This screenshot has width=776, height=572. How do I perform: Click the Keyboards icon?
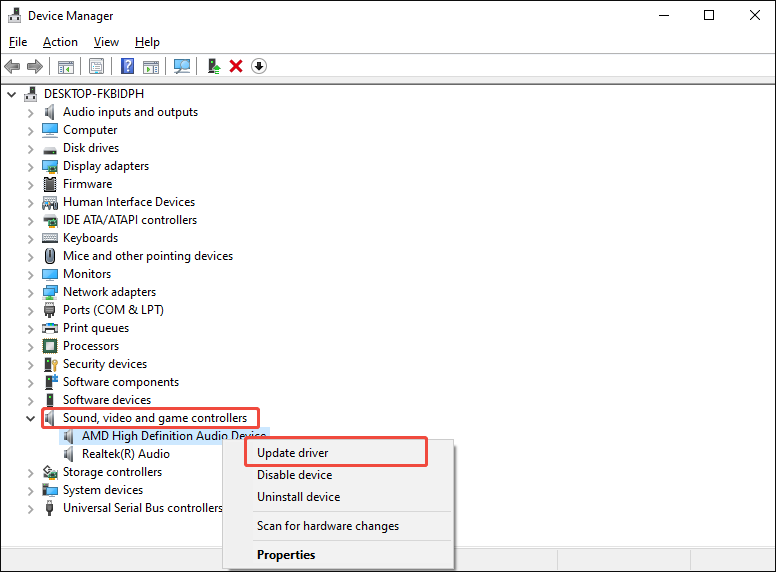pos(50,238)
